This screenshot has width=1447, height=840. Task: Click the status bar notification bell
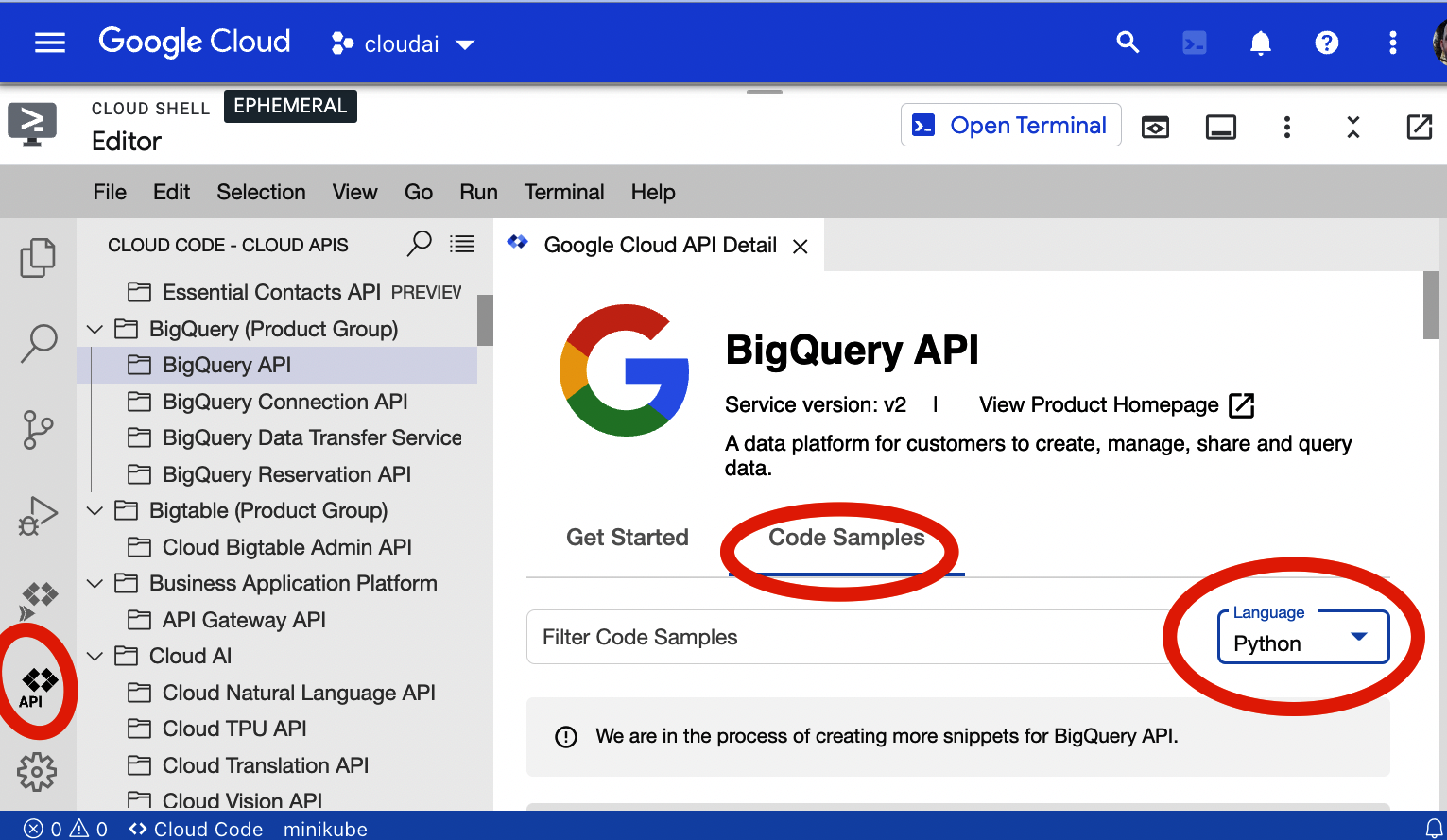point(1434,828)
